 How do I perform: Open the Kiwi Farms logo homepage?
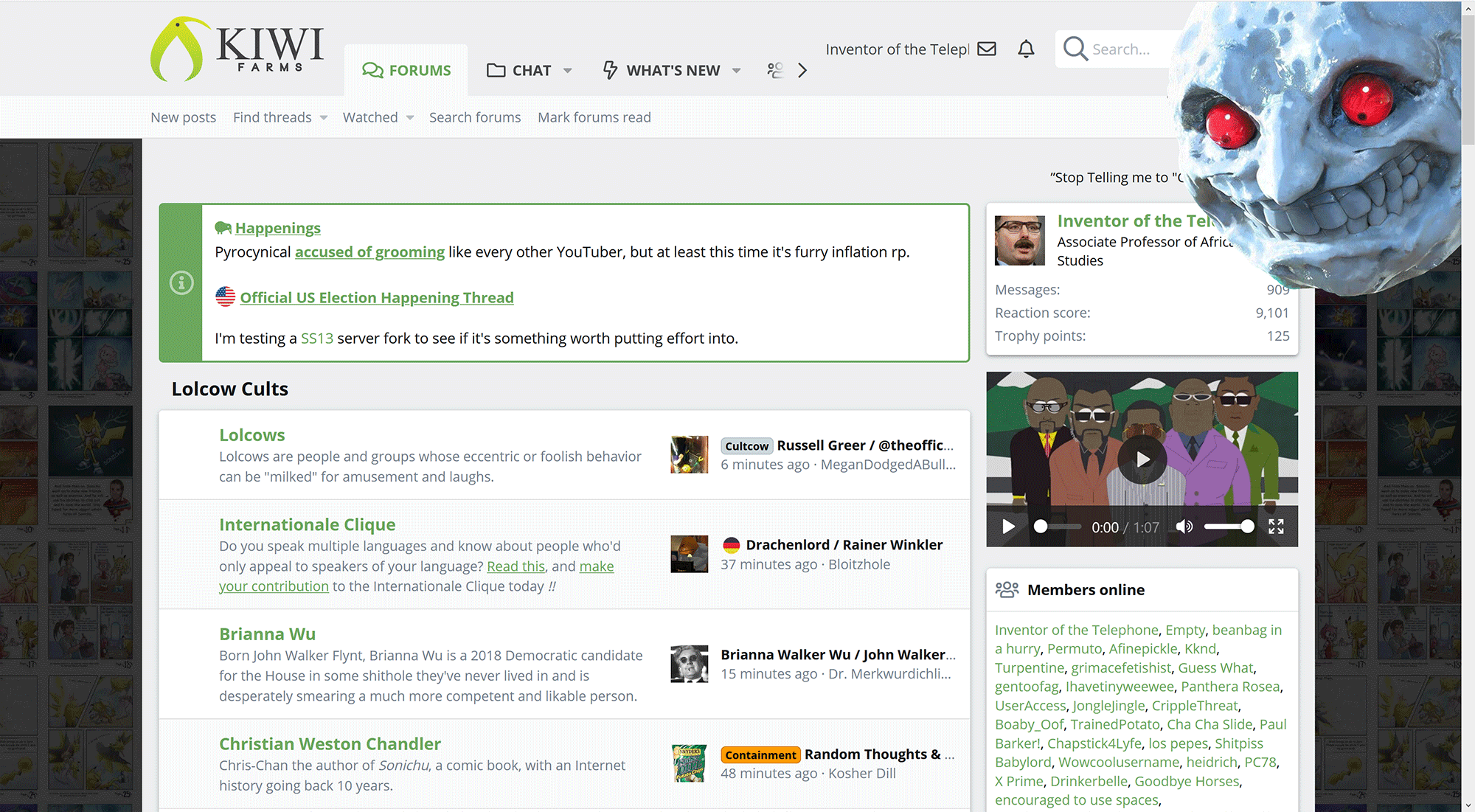(x=237, y=49)
